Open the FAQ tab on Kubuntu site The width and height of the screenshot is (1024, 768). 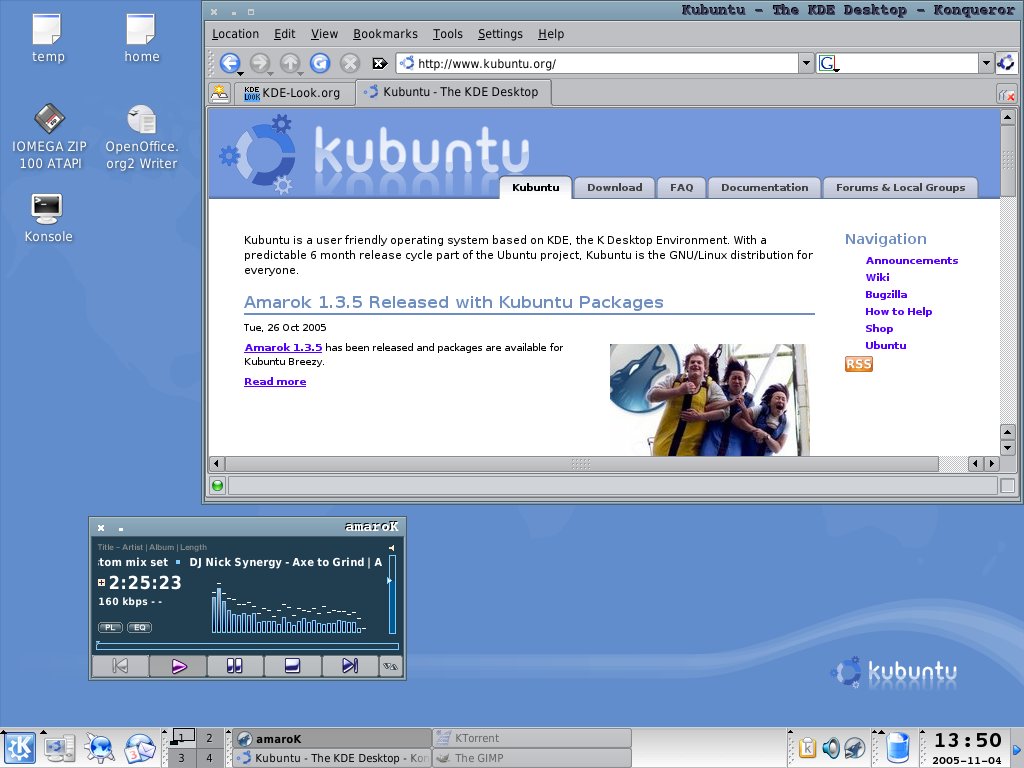[x=681, y=187]
